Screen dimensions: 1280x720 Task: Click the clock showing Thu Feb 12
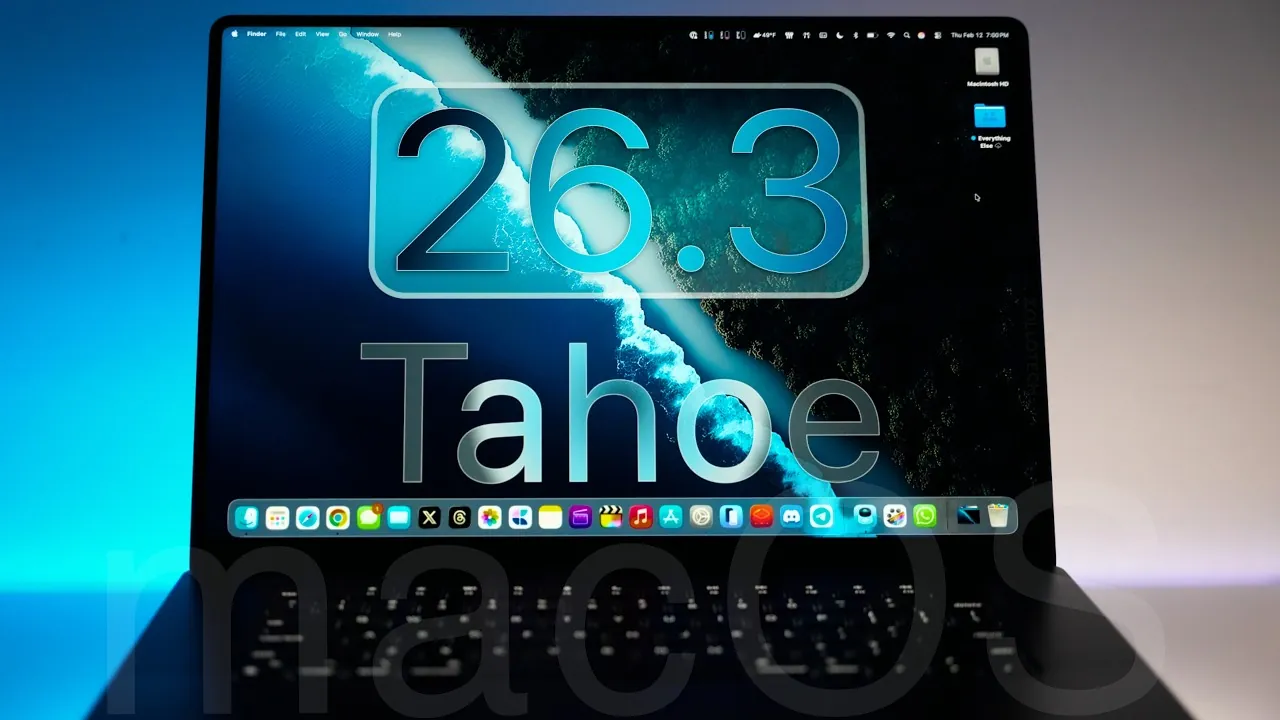click(x=965, y=33)
